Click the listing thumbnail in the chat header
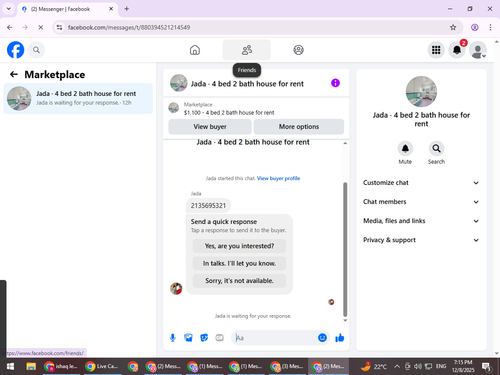Image resolution: width=500 pixels, height=375 pixels. (179, 83)
